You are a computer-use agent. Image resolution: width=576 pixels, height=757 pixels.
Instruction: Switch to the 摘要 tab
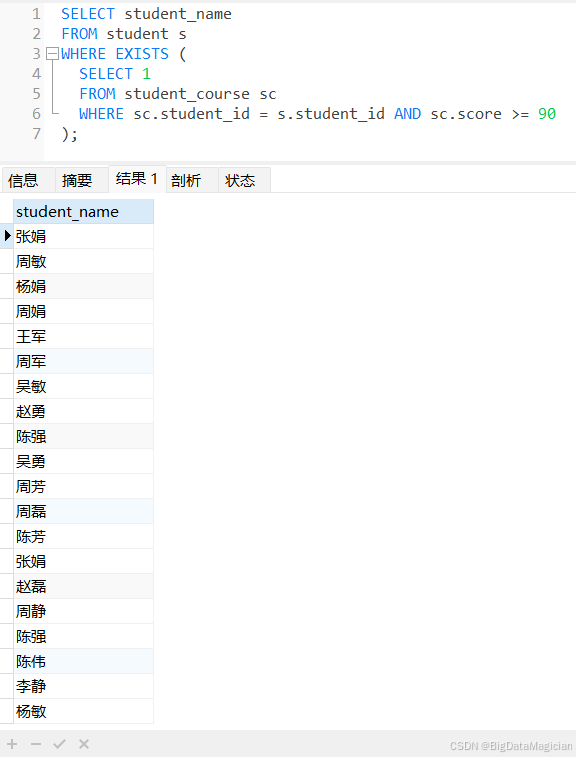click(x=82, y=180)
